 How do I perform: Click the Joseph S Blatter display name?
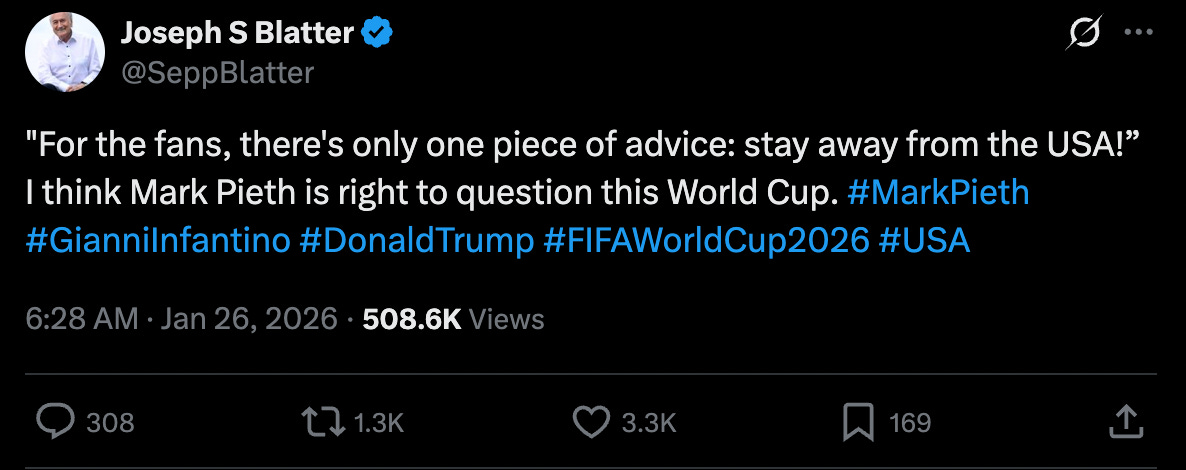pyautogui.click(x=237, y=33)
